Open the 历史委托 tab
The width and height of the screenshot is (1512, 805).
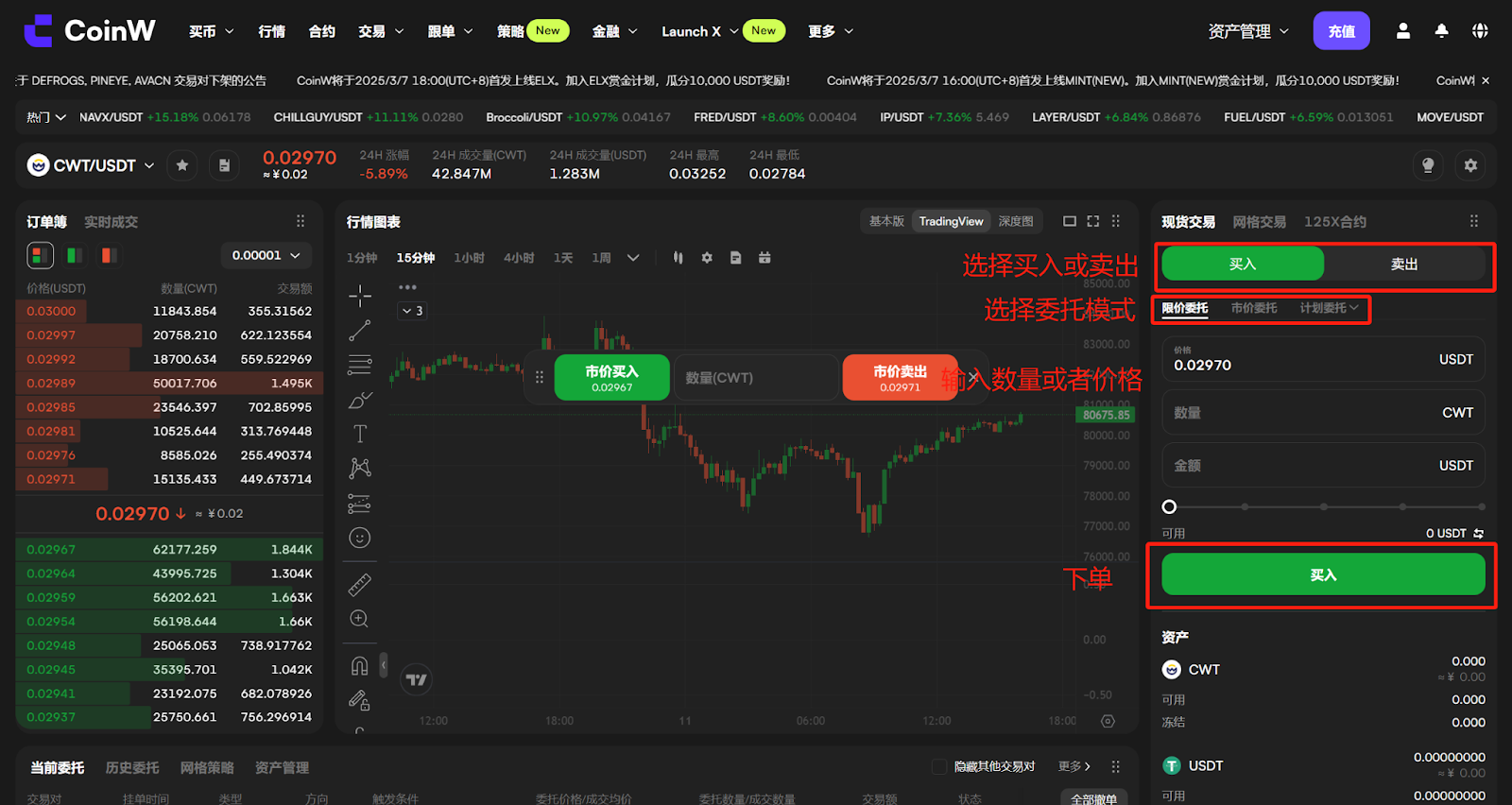(132, 768)
